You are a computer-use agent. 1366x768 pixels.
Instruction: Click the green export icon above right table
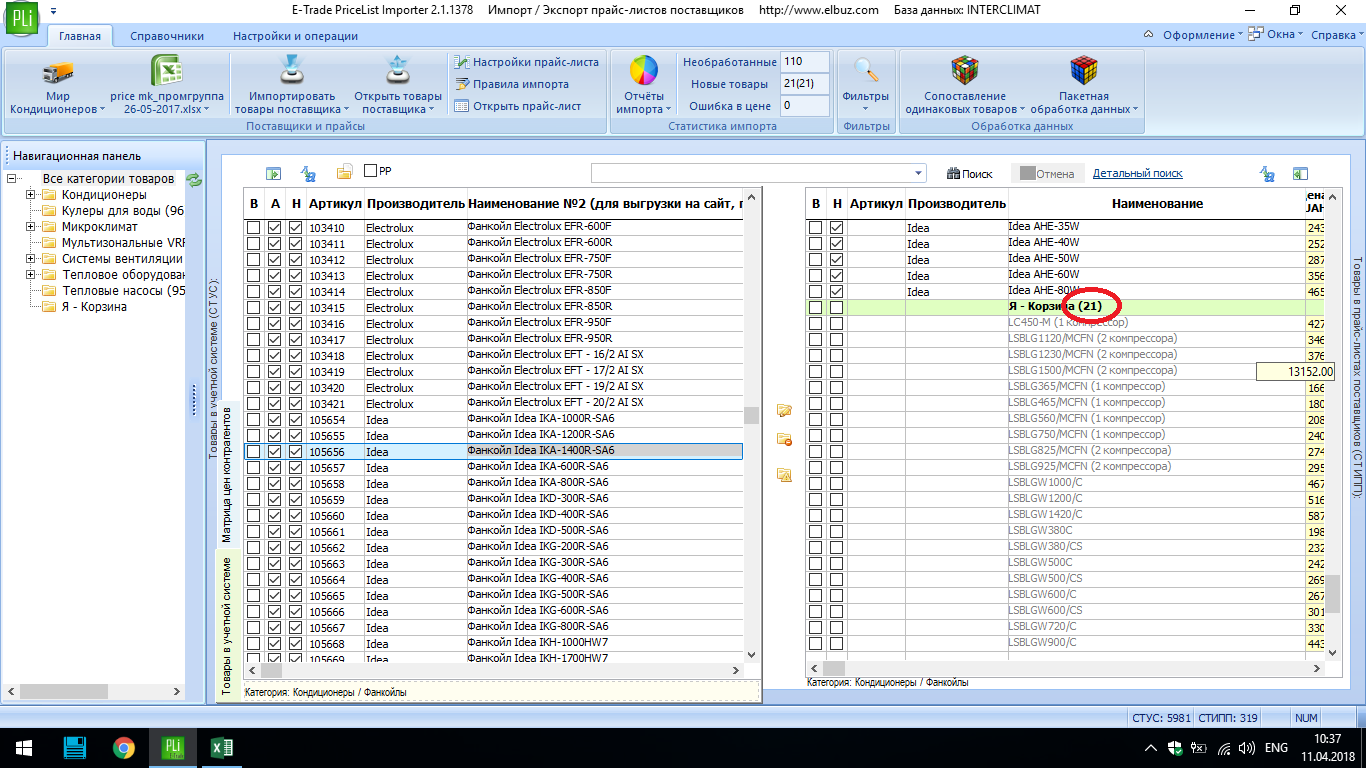[1300, 173]
